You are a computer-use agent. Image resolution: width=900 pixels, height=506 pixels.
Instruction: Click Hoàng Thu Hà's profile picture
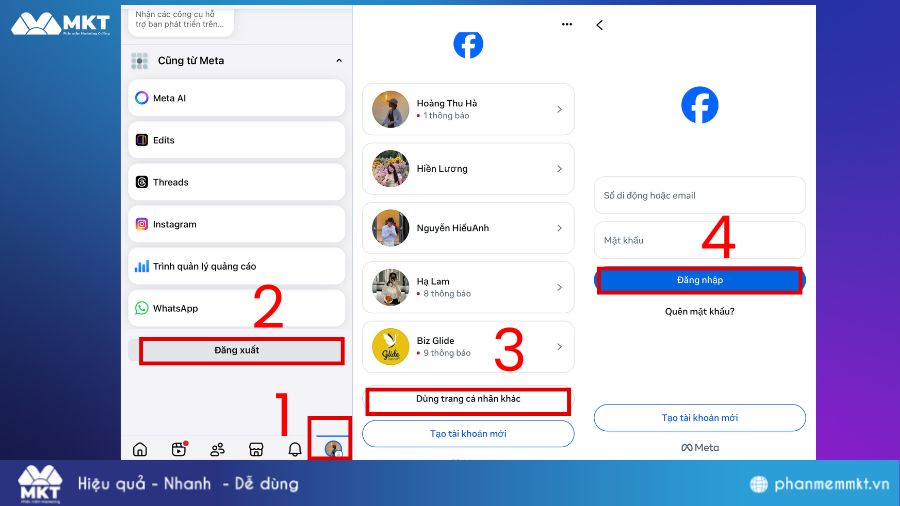click(390, 109)
